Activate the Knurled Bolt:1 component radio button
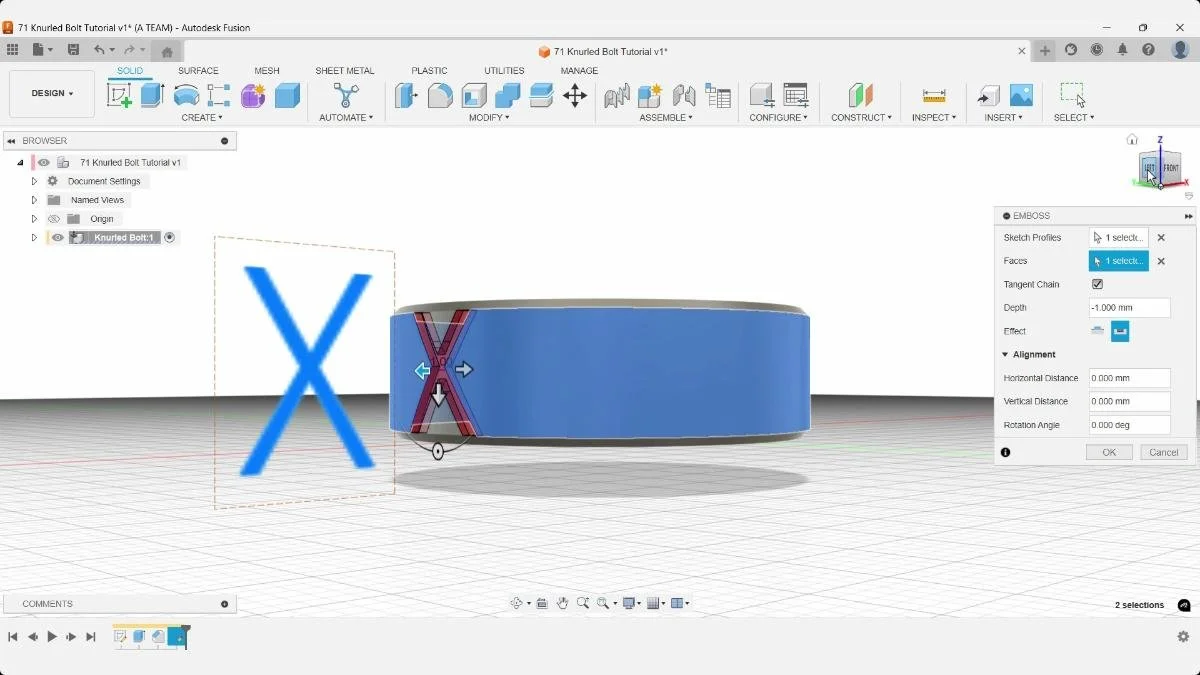Image resolution: width=1200 pixels, height=675 pixels. click(x=169, y=238)
